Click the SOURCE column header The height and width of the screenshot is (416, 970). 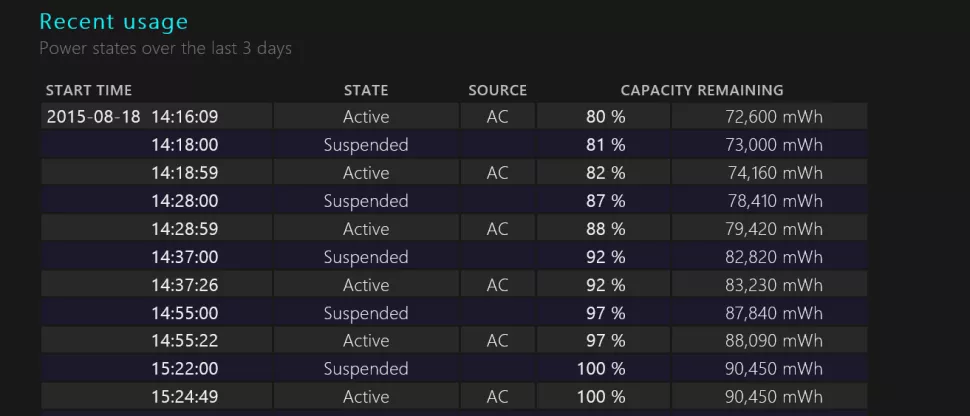coord(497,90)
